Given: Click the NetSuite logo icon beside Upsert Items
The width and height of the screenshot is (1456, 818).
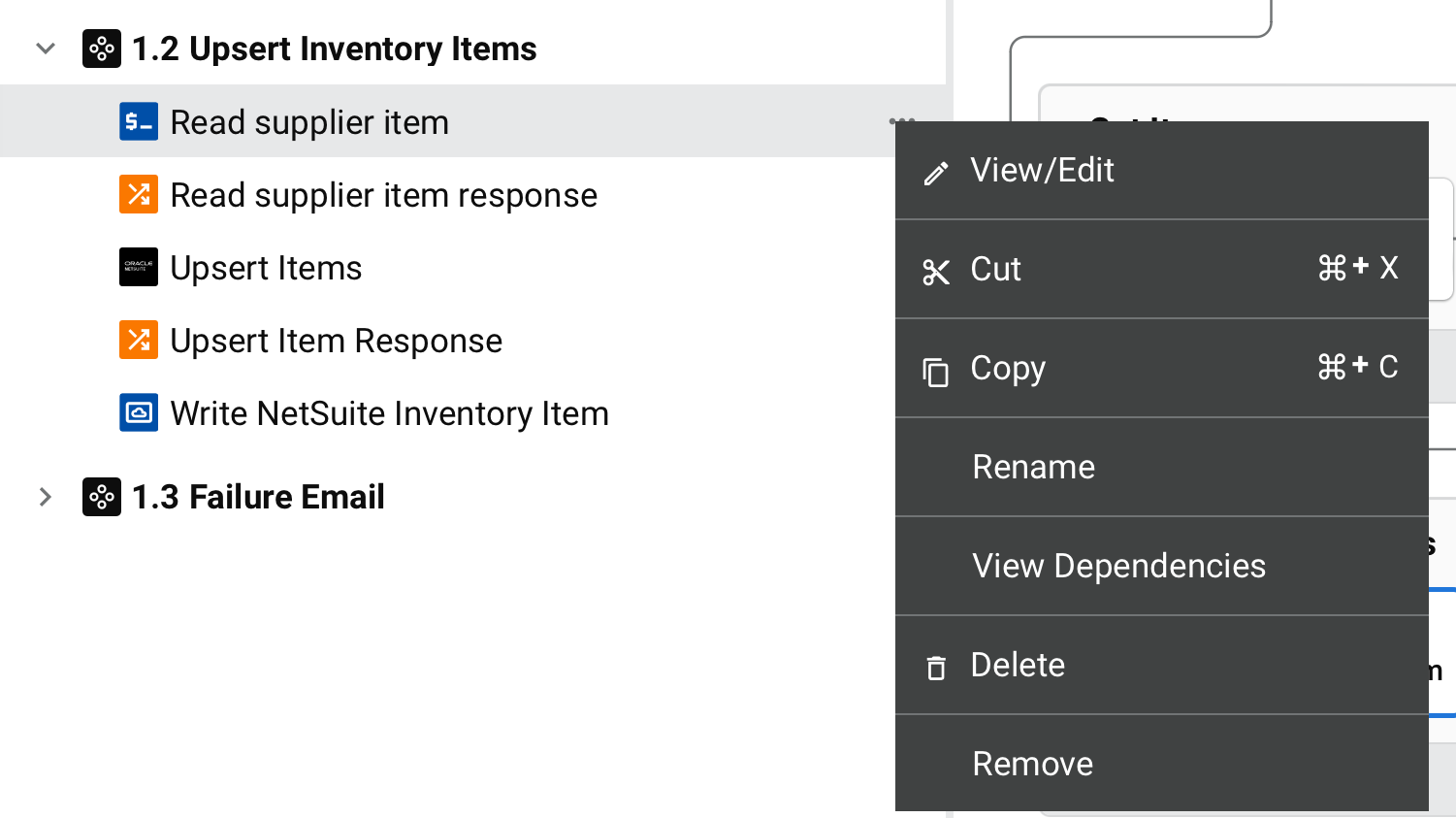Looking at the screenshot, I should coord(138,267).
